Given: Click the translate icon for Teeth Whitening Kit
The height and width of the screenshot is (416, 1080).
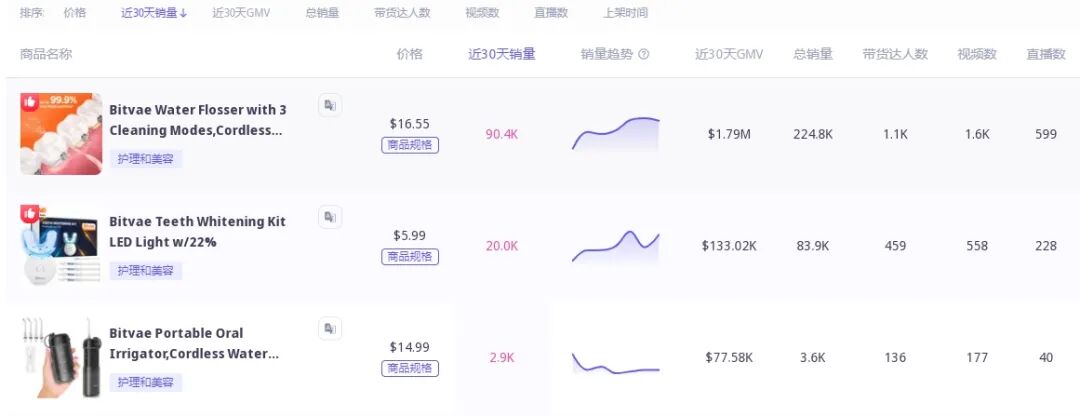Looking at the screenshot, I should pyautogui.click(x=330, y=217).
